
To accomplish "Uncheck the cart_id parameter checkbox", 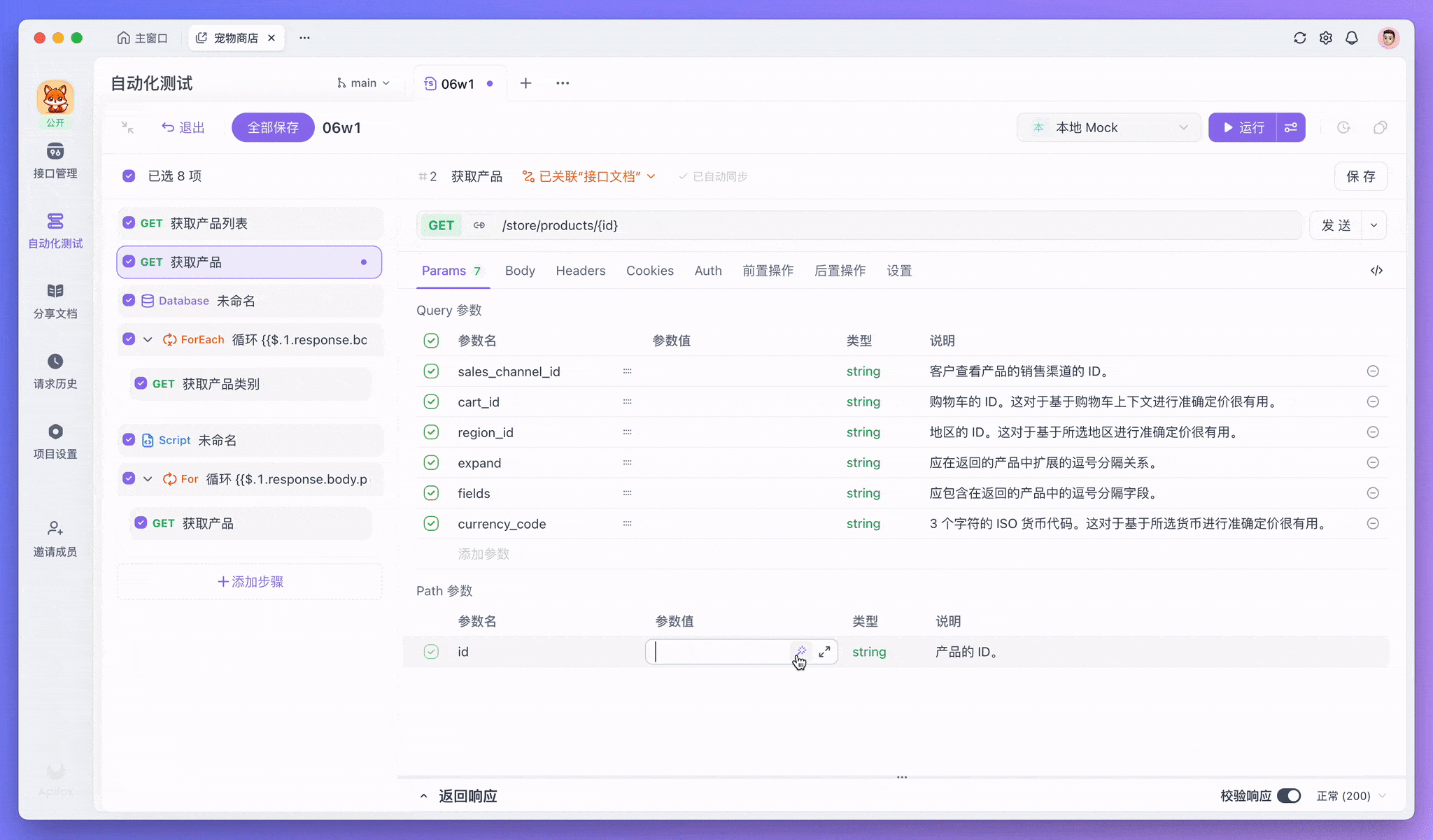I will [x=431, y=402].
